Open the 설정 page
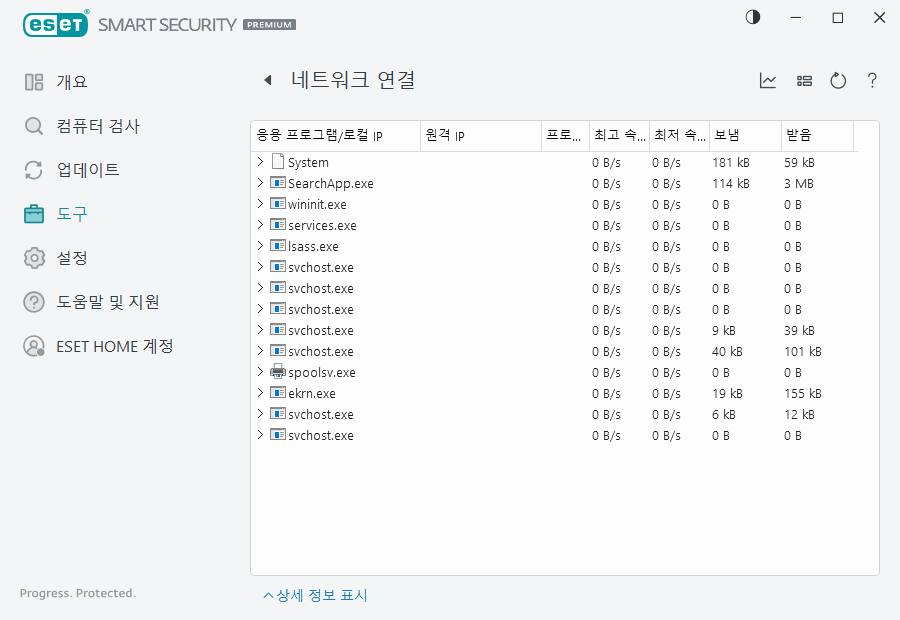Viewport: 900px width, 620px height. tap(71, 258)
